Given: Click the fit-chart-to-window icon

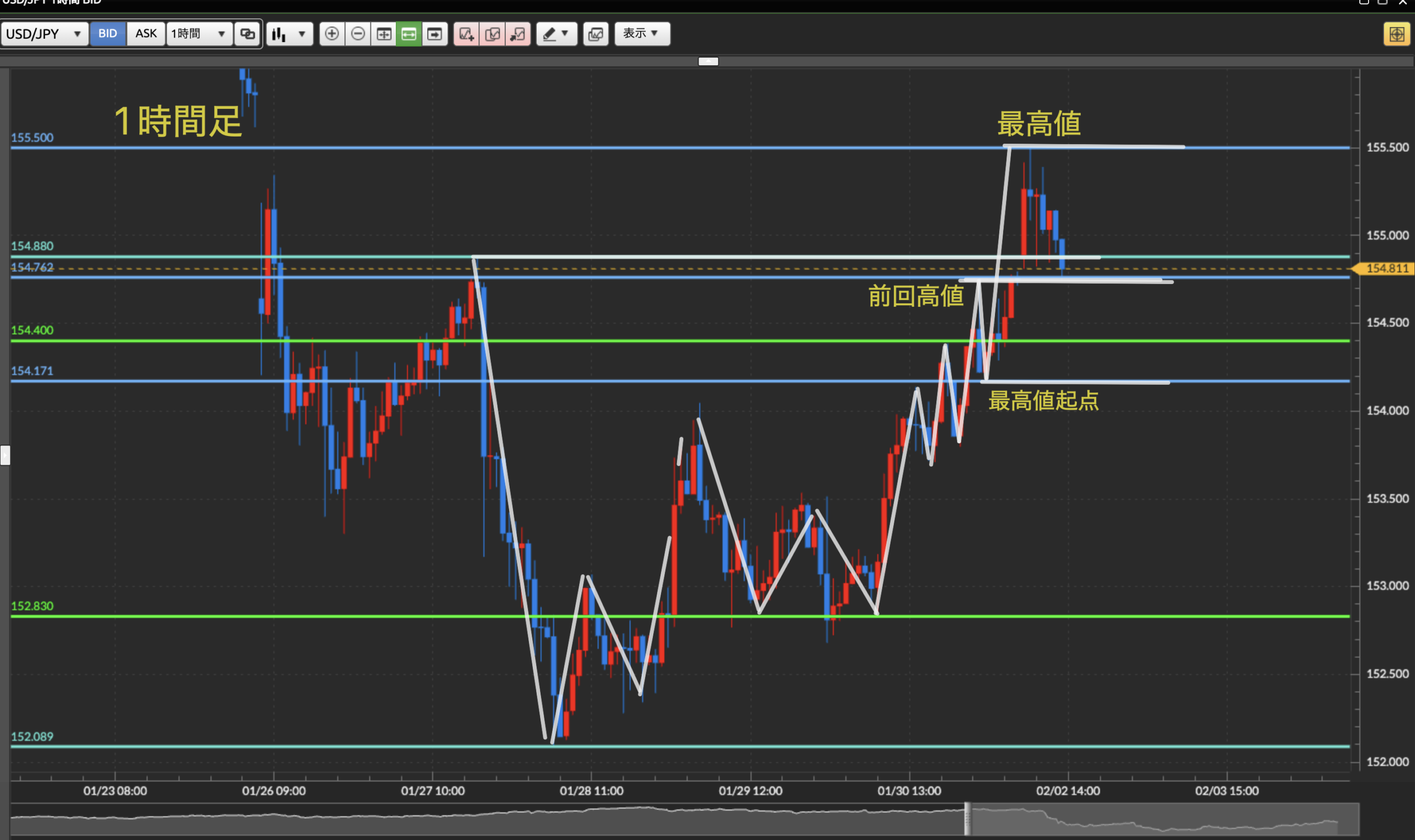Looking at the screenshot, I should pos(384,34).
